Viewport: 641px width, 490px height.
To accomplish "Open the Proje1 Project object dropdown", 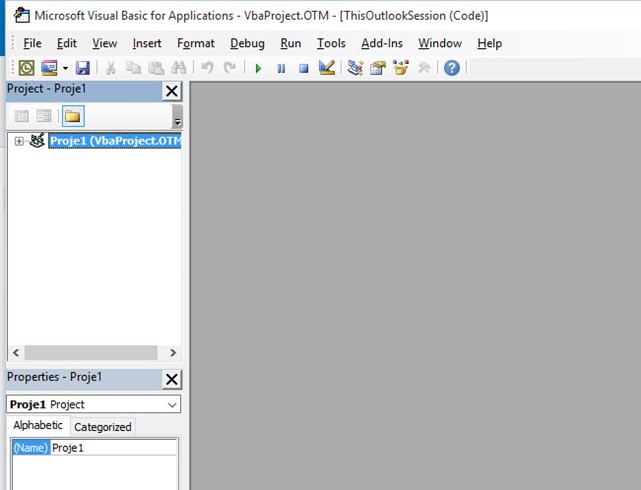I will [172, 405].
